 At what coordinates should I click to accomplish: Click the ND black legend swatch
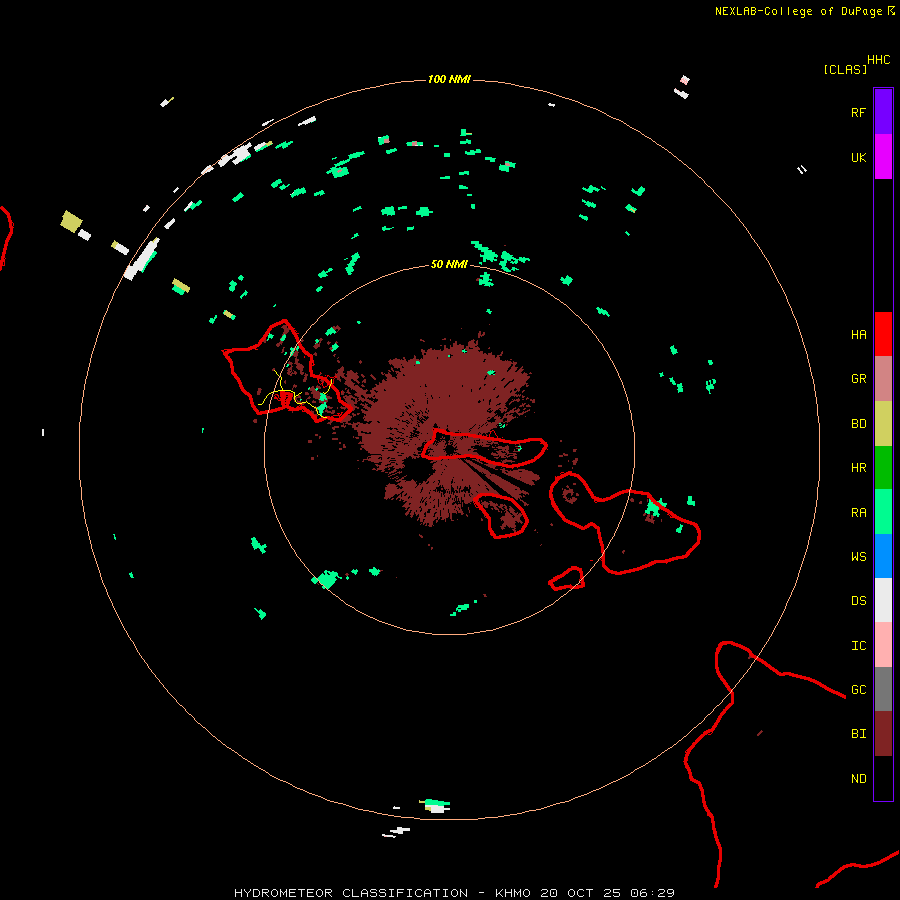point(883,778)
